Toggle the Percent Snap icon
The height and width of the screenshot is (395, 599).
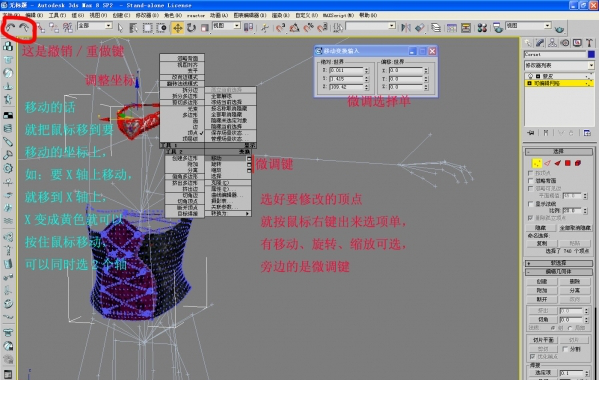pos(308,28)
